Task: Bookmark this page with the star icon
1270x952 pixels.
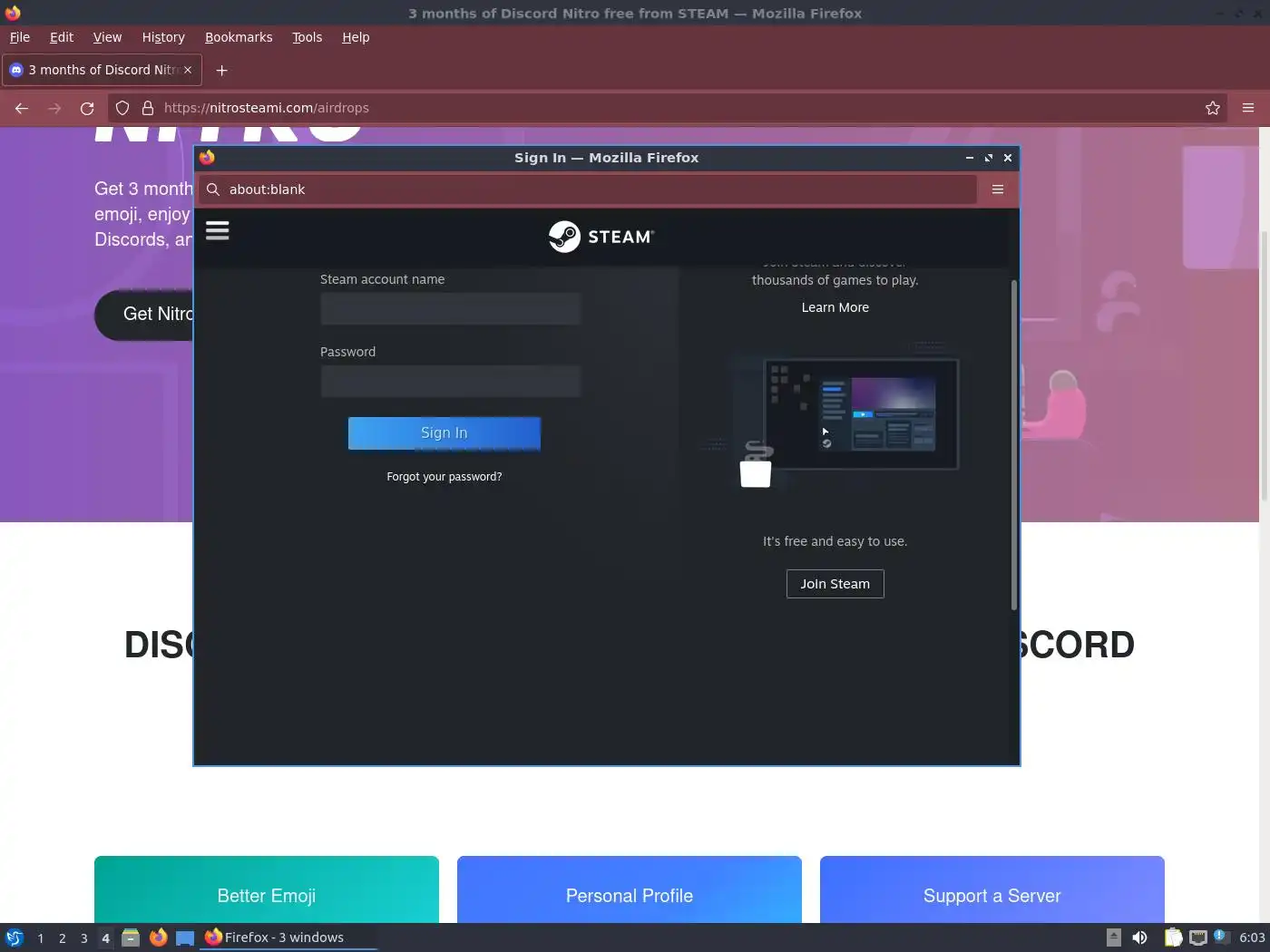Action: [x=1213, y=108]
